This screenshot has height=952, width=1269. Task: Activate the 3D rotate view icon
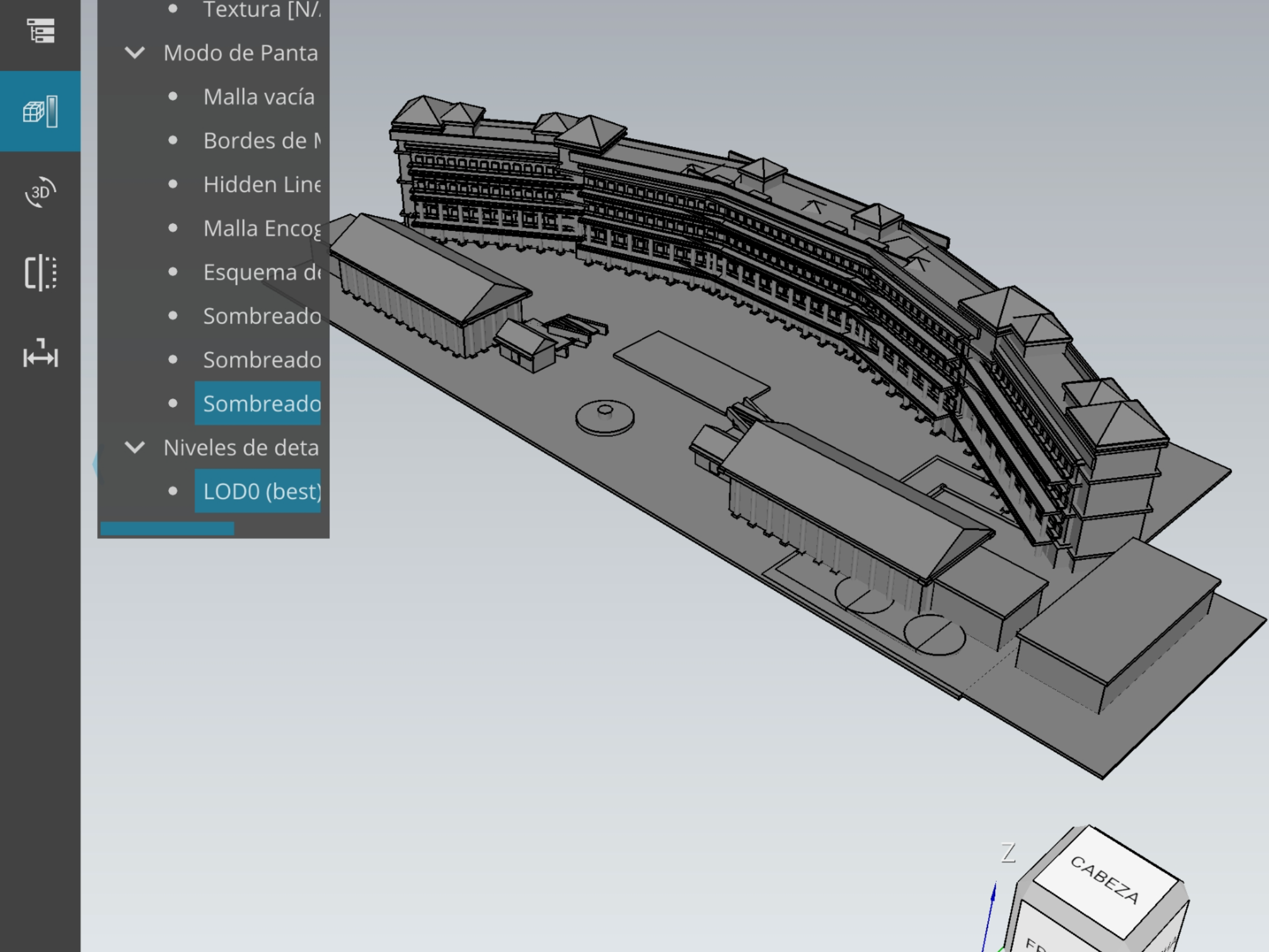point(40,192)
